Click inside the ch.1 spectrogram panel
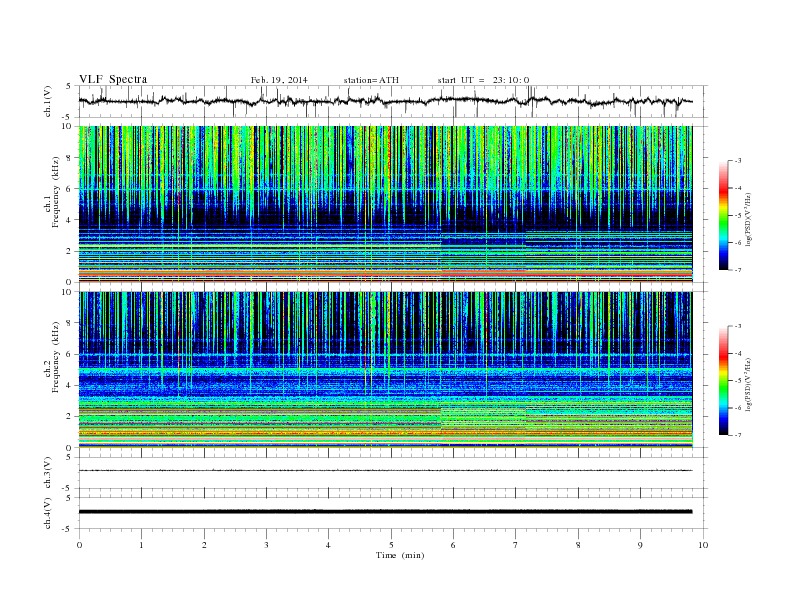The image size is (792, 612). [385, 204]
